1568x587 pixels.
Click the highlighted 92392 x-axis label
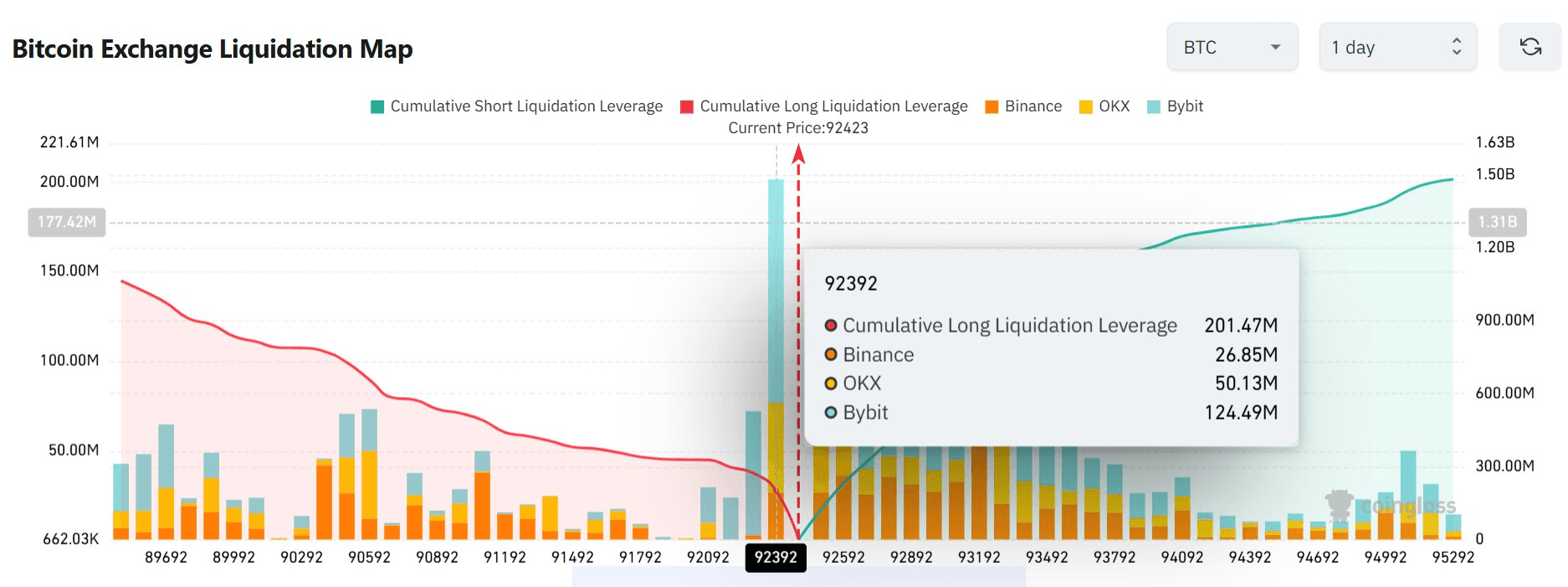(776, 558)
